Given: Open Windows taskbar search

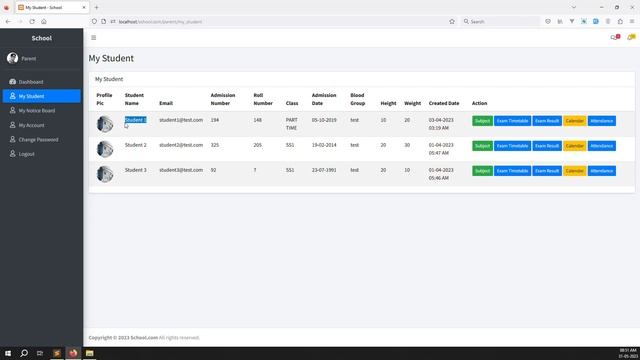Looking at the screenshot, I should [x=24, y=353].
